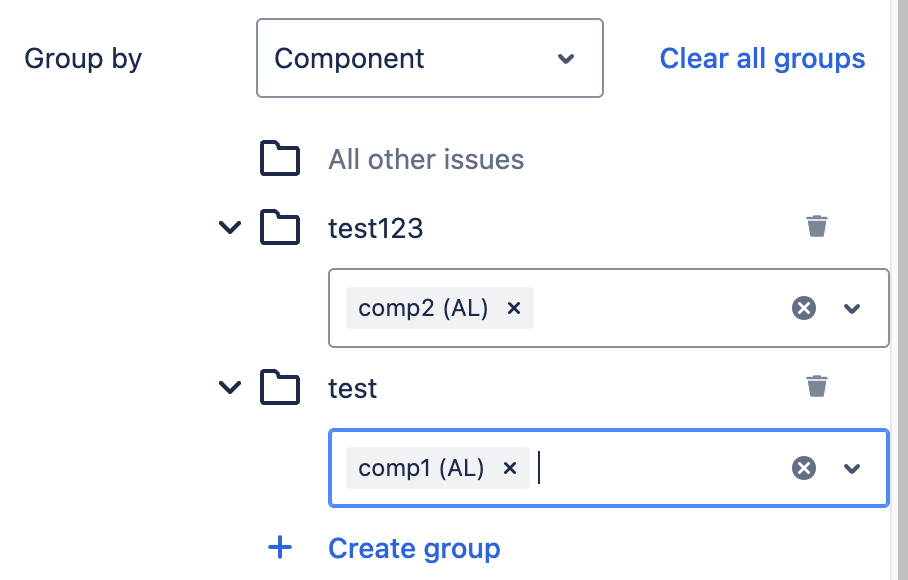This screenshot has width=908, height=580.
Task: Remove the comp1 (AL) tag
Action: pos(510,468)
